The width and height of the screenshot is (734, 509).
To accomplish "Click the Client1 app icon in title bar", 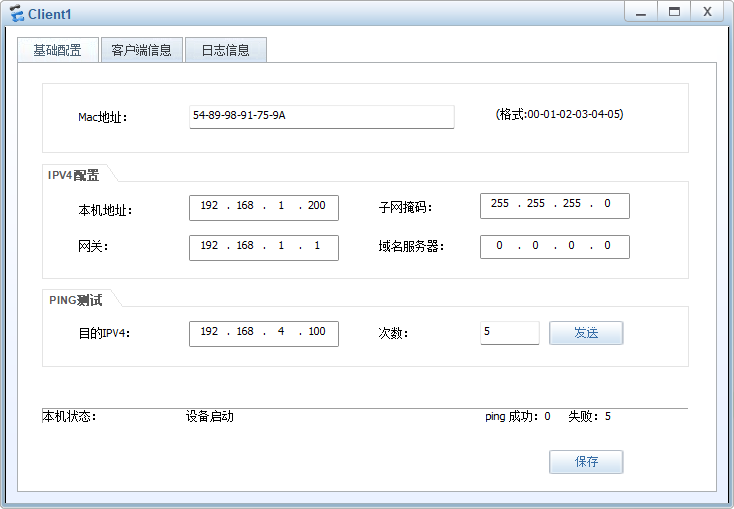I will (16, 14).
